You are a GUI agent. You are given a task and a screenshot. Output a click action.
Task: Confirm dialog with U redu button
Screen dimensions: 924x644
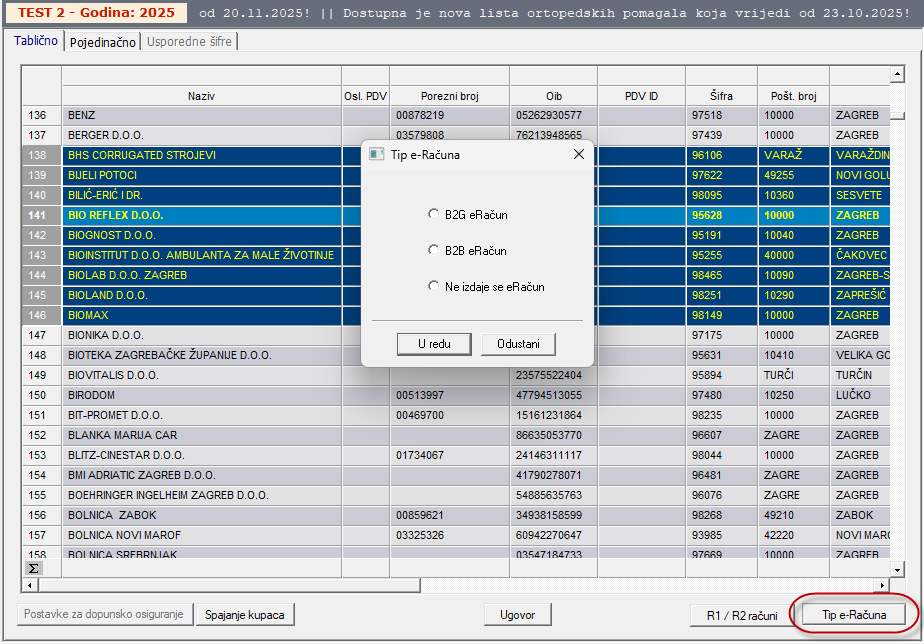tap(433, 344)
